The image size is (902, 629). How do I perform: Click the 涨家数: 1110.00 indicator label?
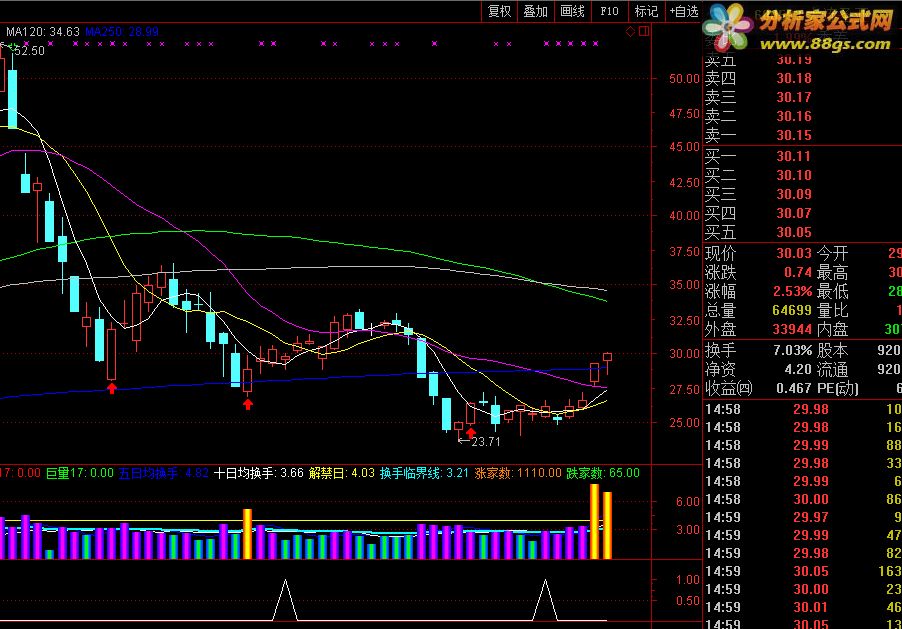click(x=518, y=473)
